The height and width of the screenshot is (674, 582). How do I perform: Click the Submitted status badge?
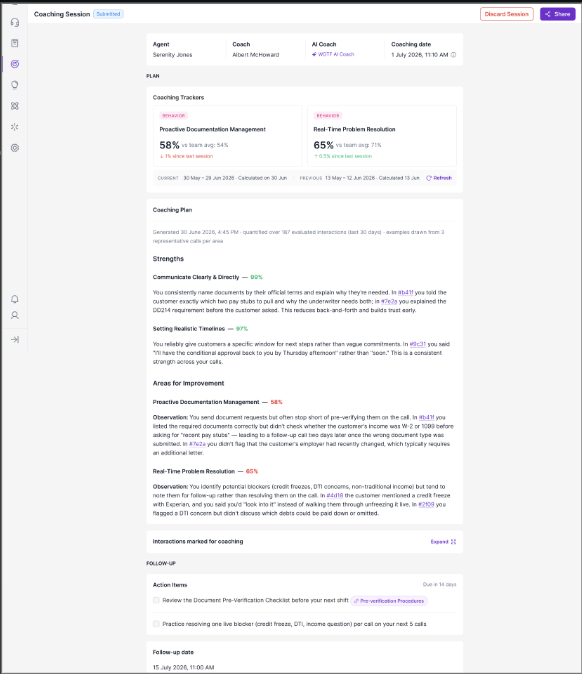coord(108,14)
